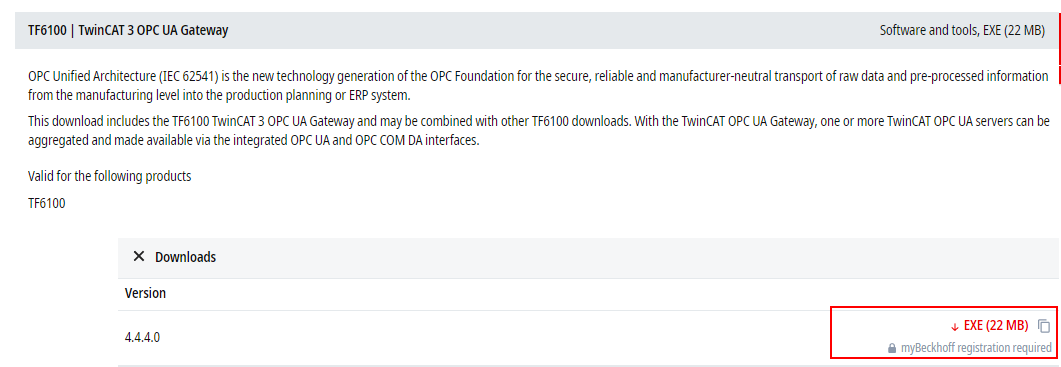Image resolution: width=1061 pixels, height=367 pixels.
Task: Click the Valid for the following products text
Action: point(110,177)
